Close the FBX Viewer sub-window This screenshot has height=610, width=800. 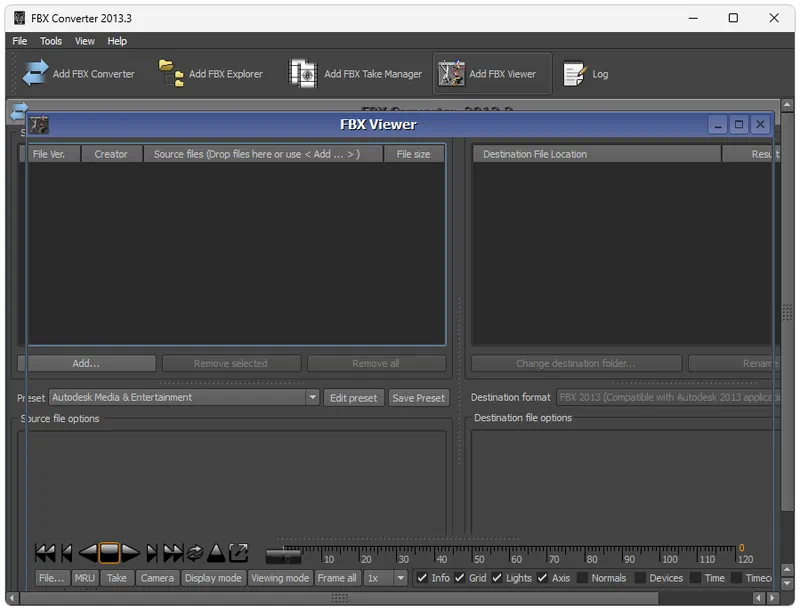click(x=760, y=124)
